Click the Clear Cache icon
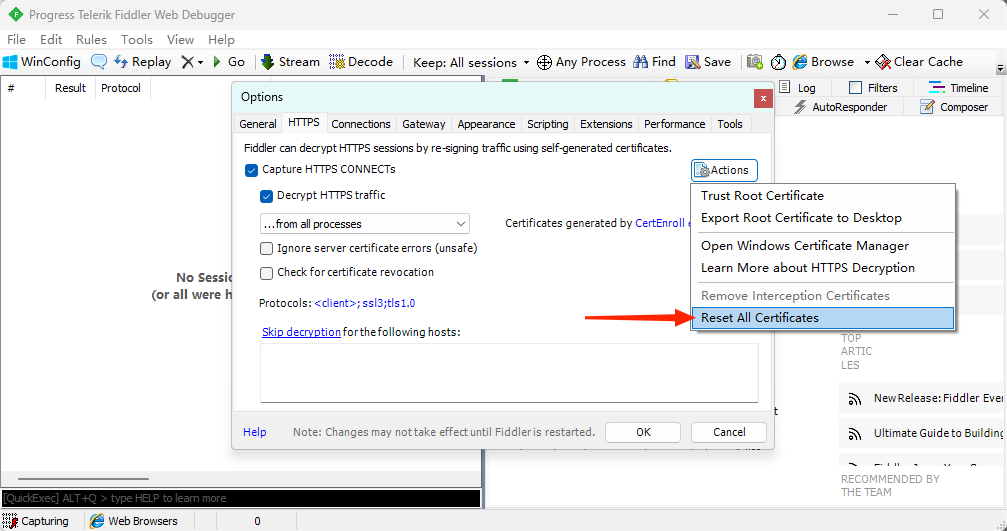The height and width of the screenshot is (531, 1007). [x=882, y=62]
